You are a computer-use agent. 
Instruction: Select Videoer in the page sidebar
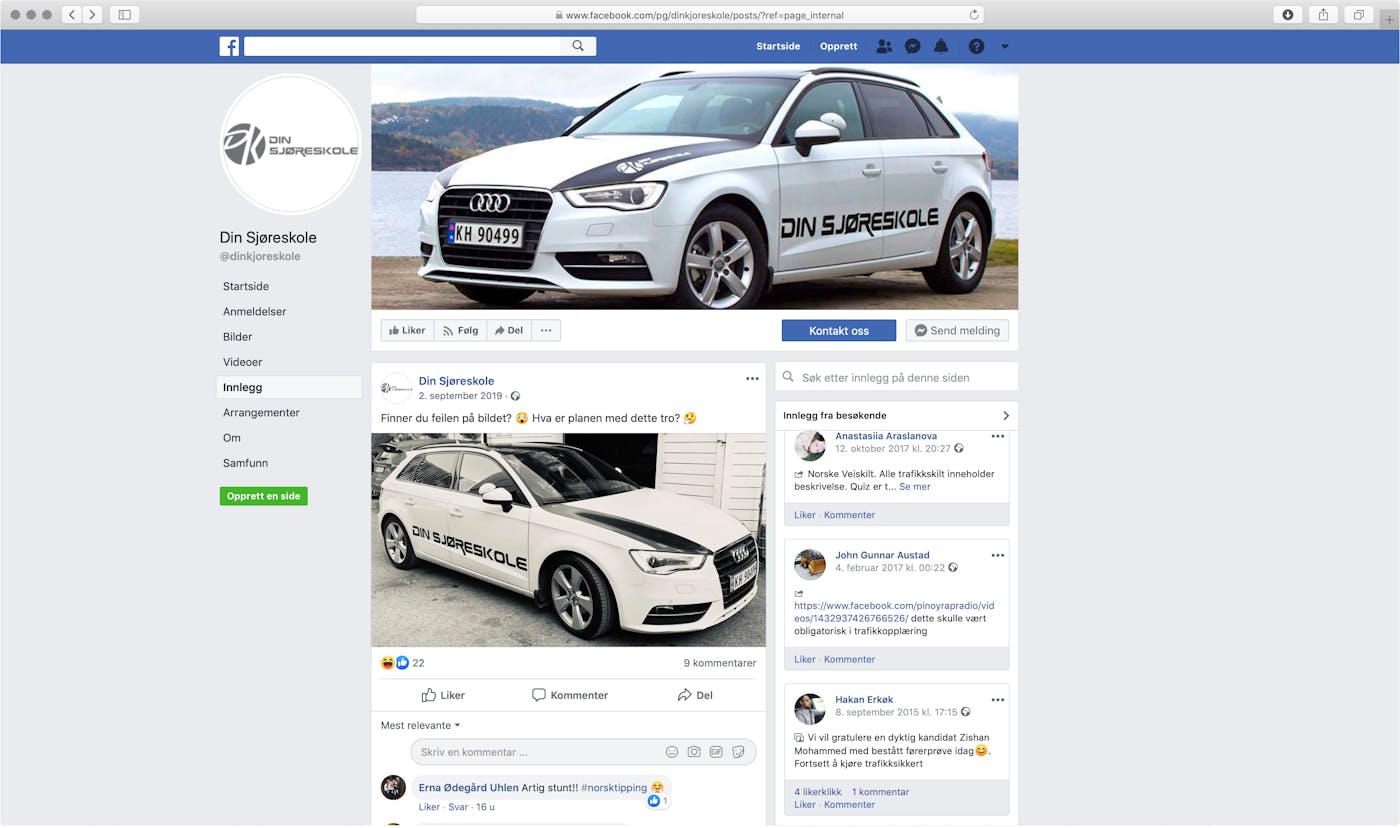coord(242,362)
